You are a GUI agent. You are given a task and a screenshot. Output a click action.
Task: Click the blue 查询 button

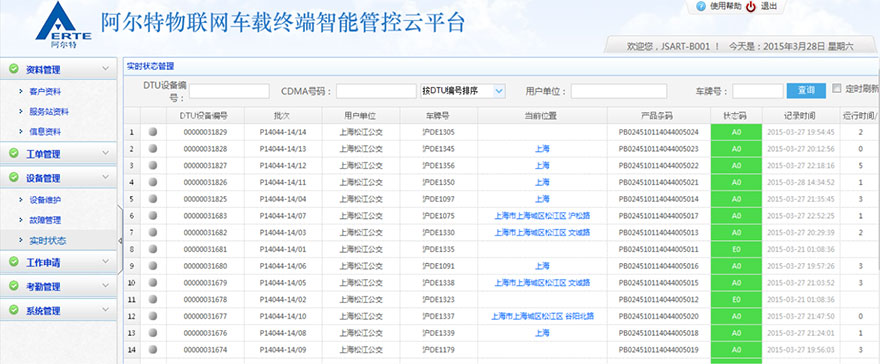pyautogui.click(x=806, y=91)
